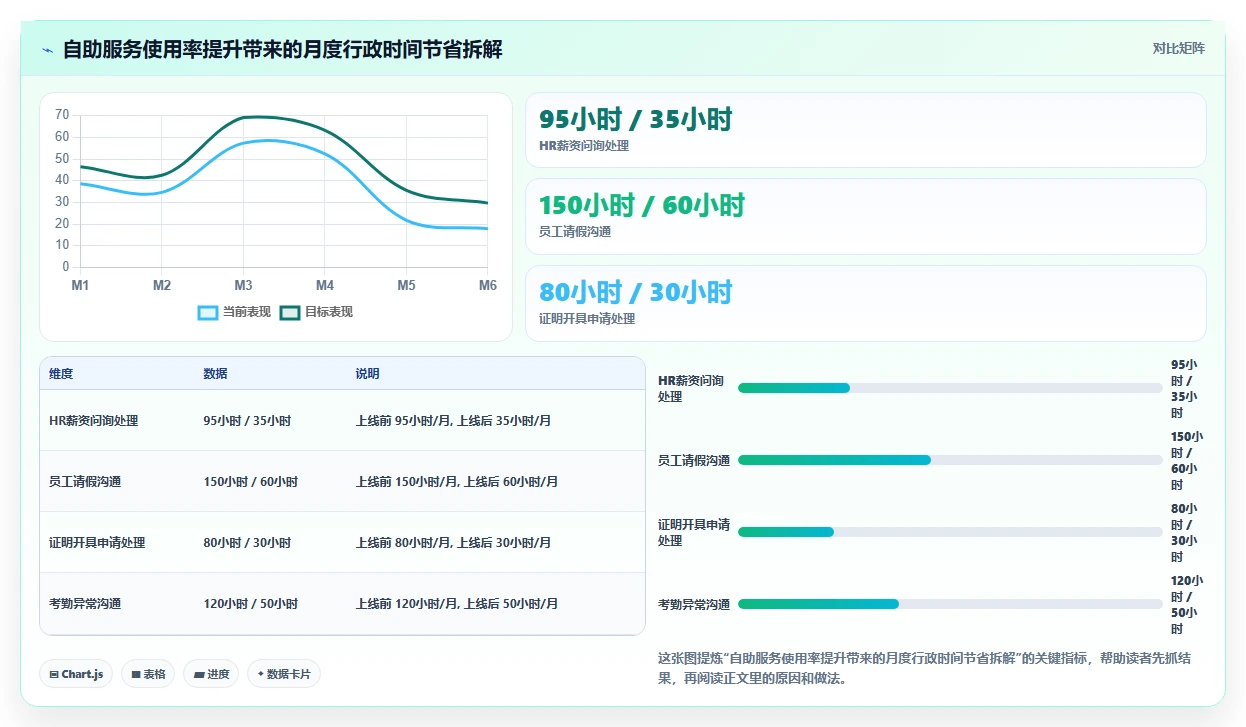Screen dimensions: 1246x727
Task: Toggle the 当前表现 legend swatch
Action: (x=208, y=312)
